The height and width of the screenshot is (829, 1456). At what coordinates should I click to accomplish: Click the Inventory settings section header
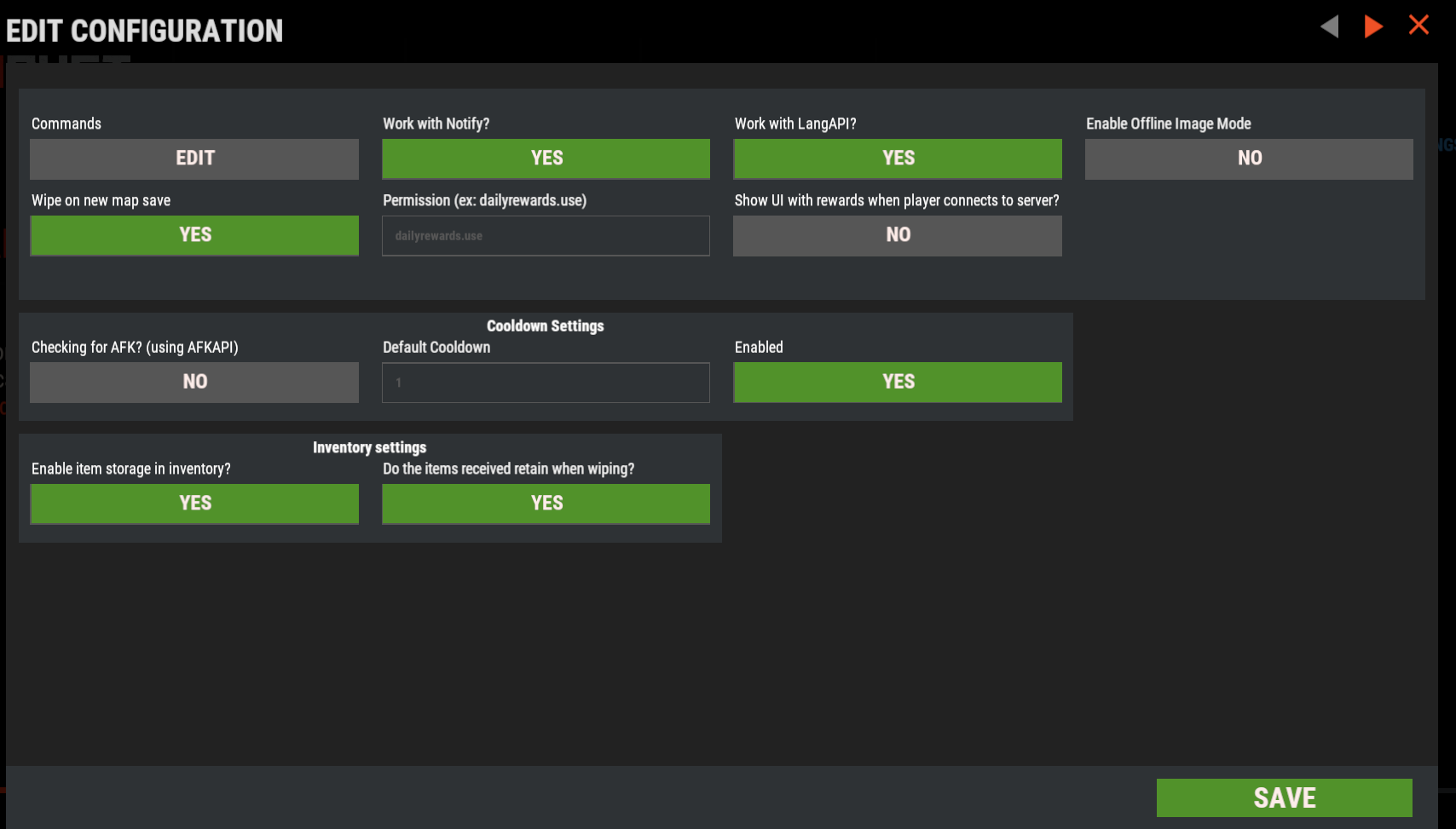click(x=369, y=448)
